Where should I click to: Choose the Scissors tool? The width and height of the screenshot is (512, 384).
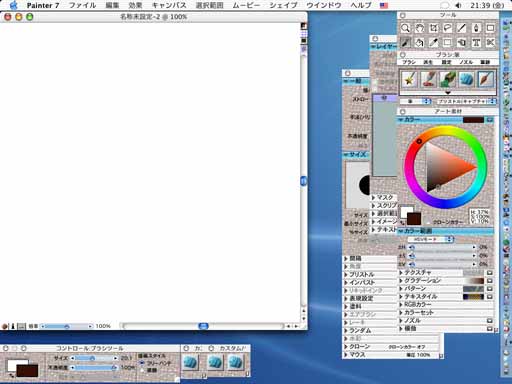(x=490, y=43)
